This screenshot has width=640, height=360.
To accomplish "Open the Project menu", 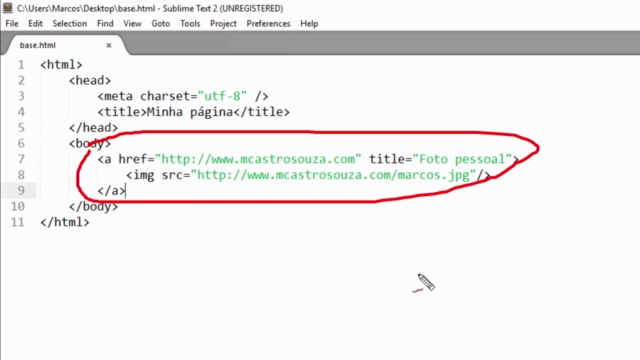I will [223, 24].
